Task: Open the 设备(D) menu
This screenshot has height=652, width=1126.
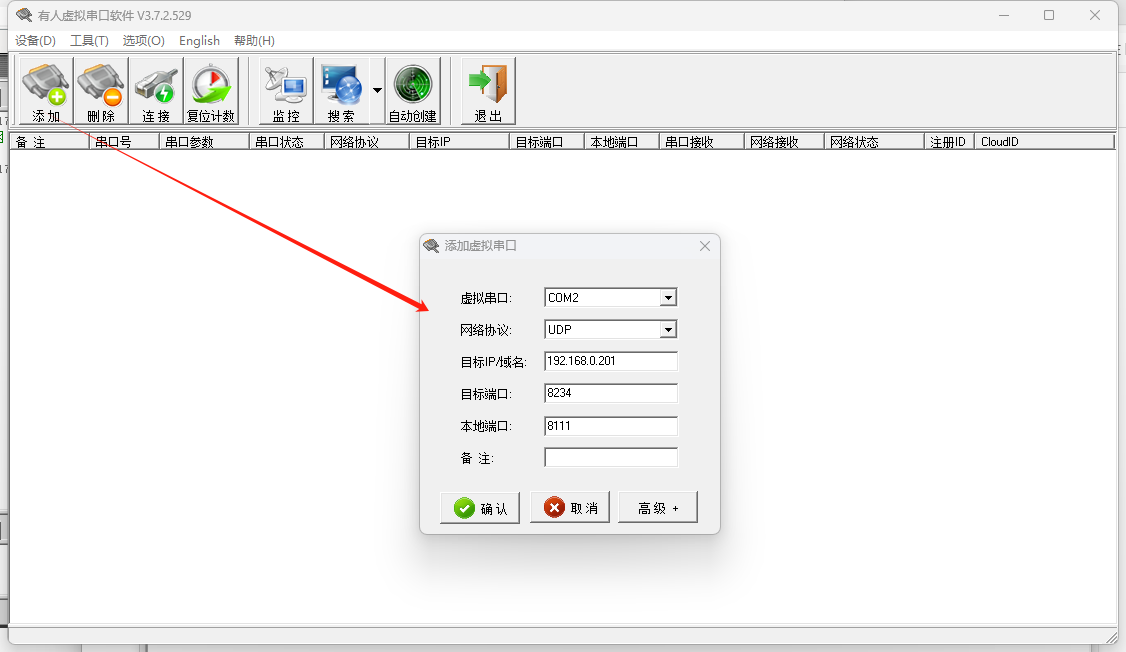Action: (x=35, y=41)
